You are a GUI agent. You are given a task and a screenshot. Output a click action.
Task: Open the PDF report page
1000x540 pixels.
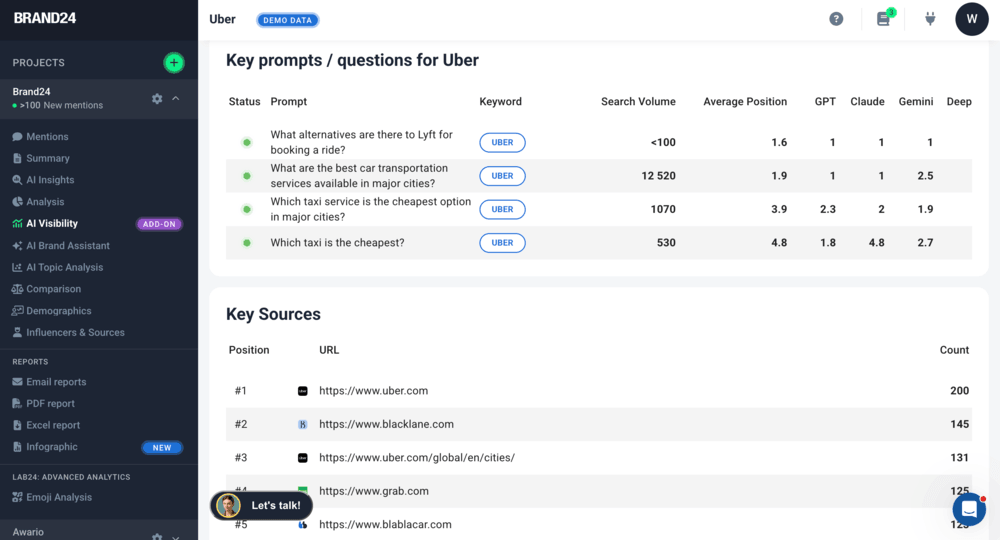click(x=50, y=404)
